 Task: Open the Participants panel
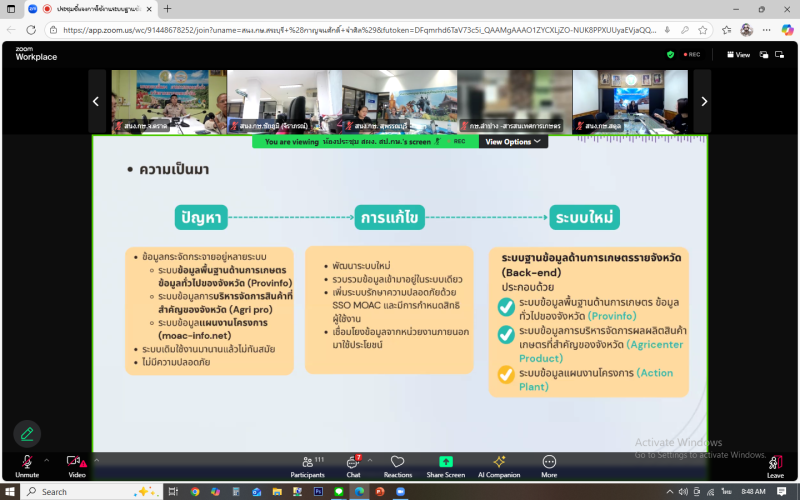tap(307, 464)
